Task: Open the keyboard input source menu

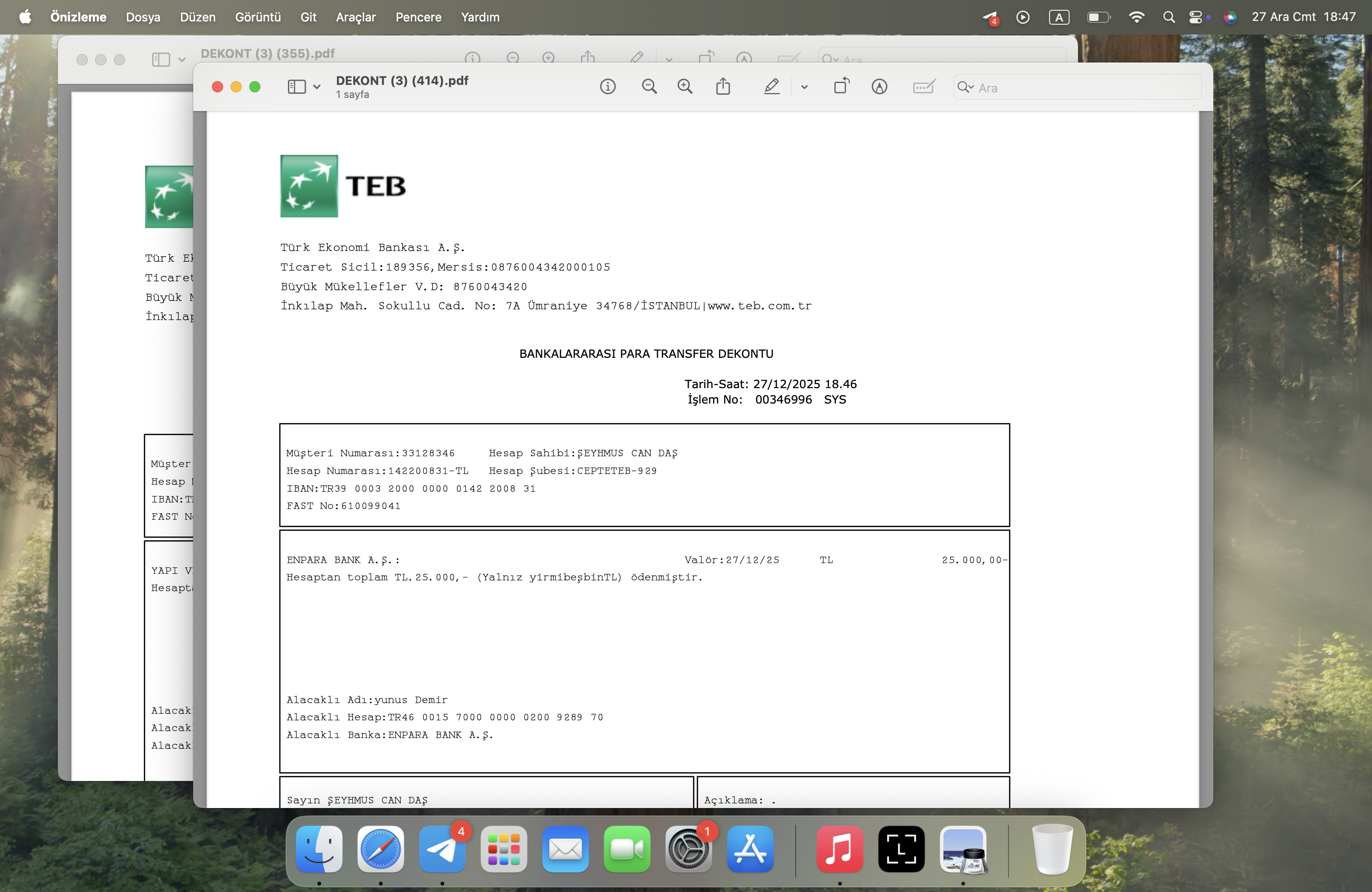Action: coord(1059,17)
